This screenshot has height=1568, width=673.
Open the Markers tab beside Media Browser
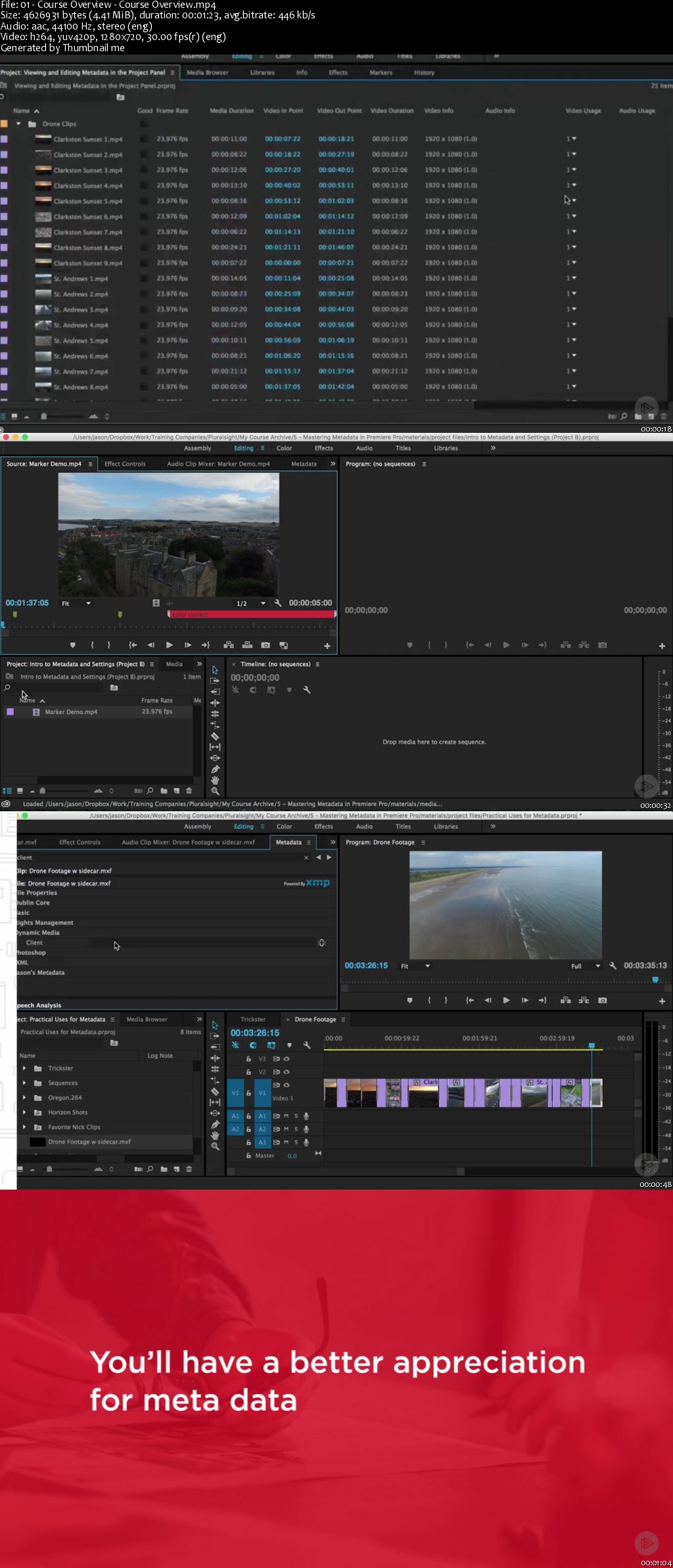pos(381,73)
